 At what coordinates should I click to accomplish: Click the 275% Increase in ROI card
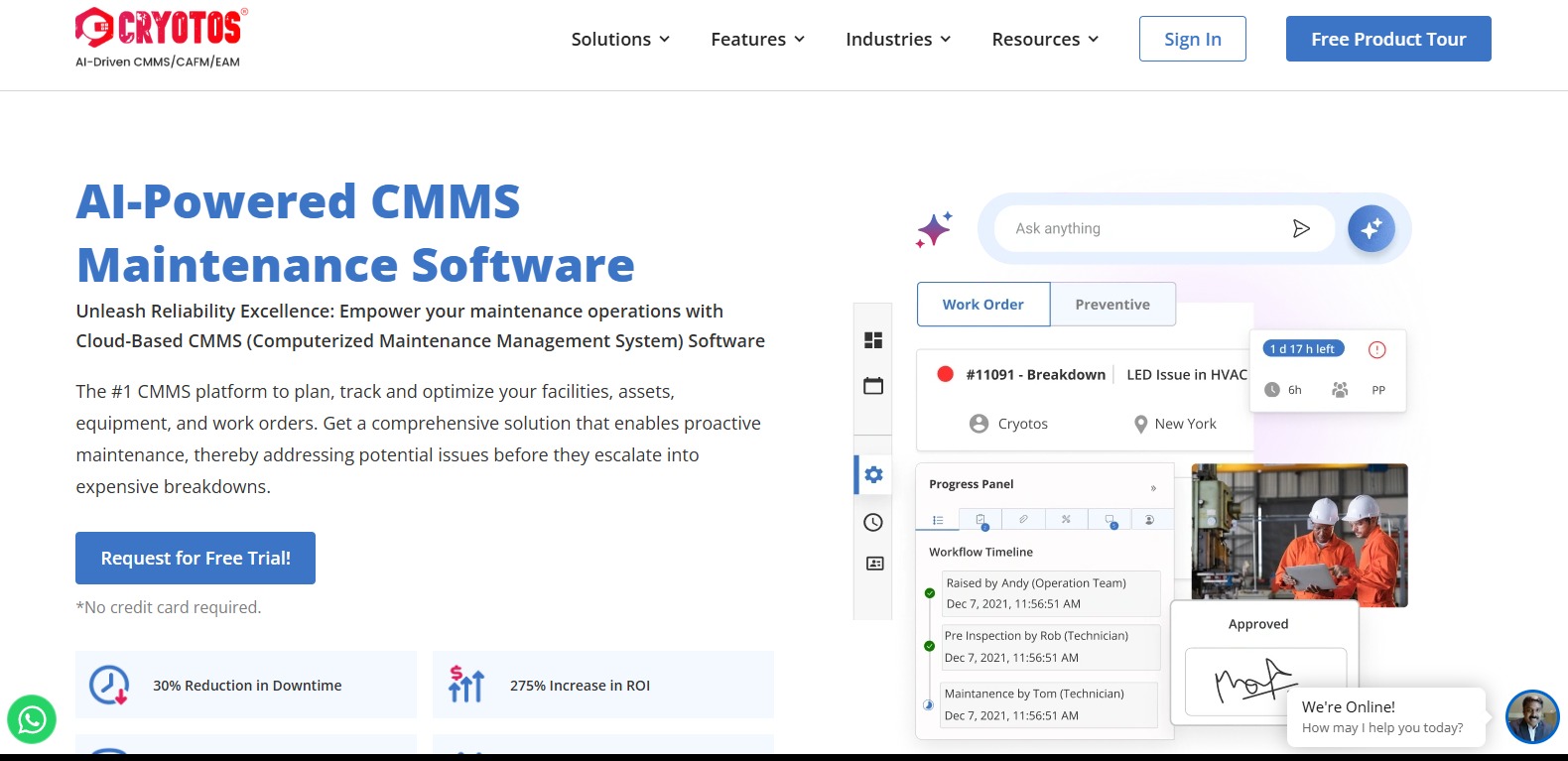click(x=603, y=685)
